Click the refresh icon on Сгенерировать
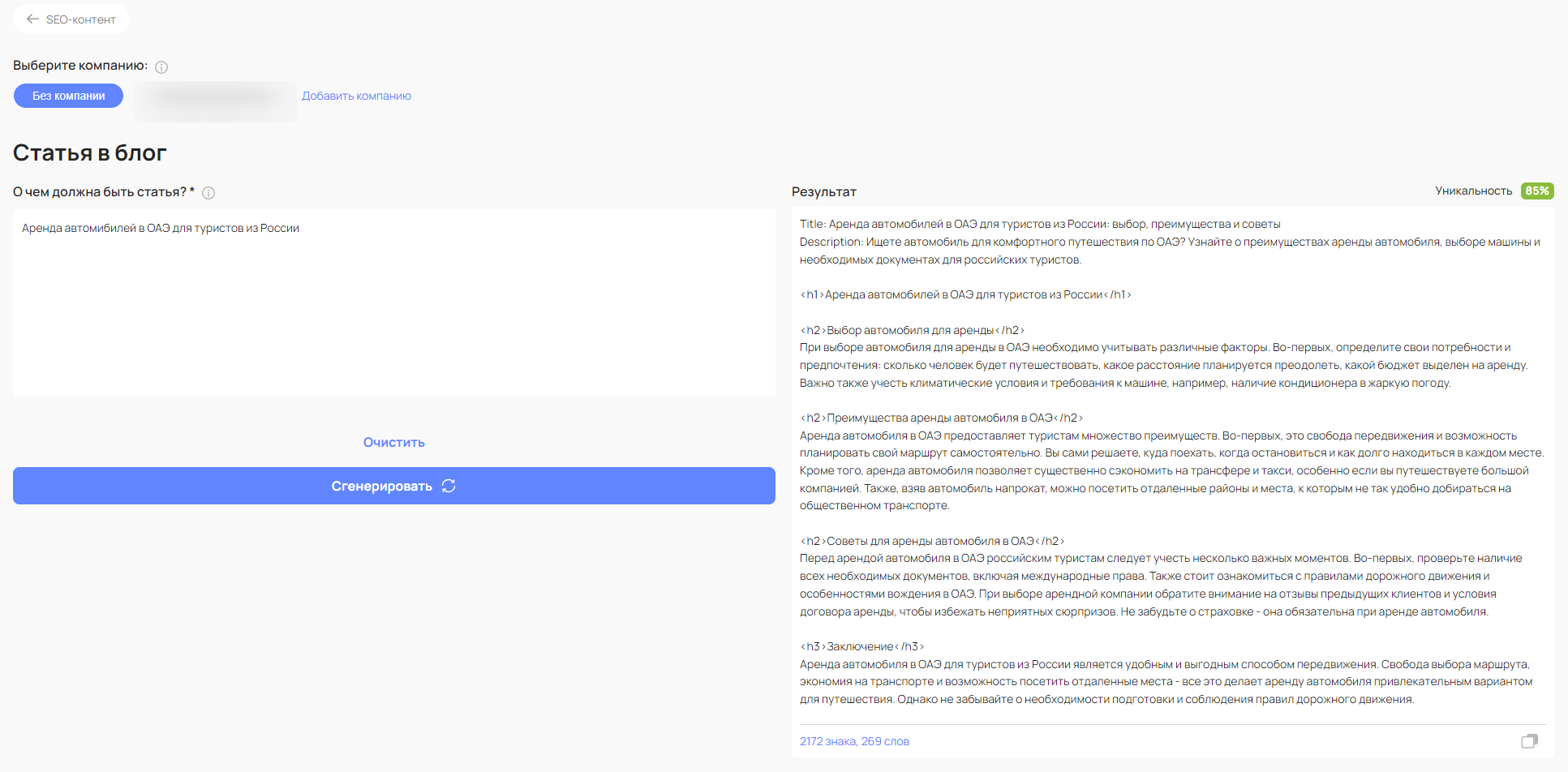This screenshot has height=772, width=1568. [449, 486]
